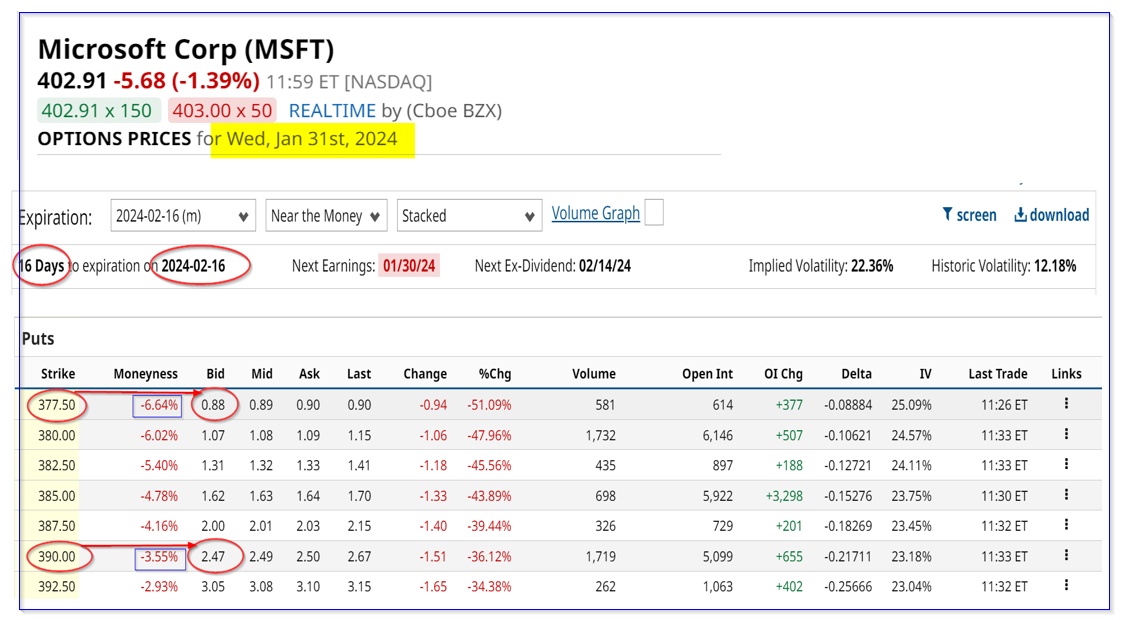This screenshot has width=1122, height=620.
Task: Sort by the Bid column header
Action: point(215,374)
